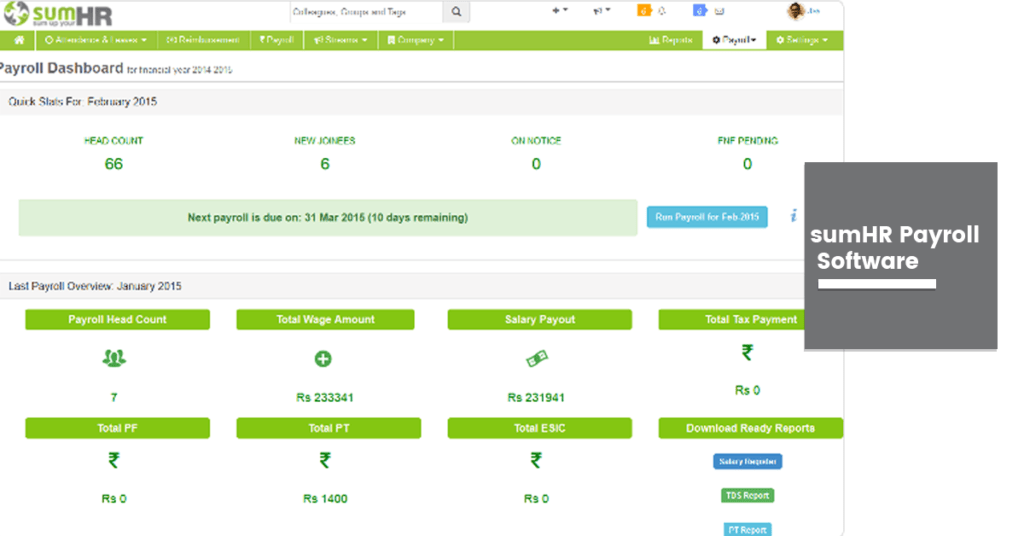Click the Total Tax Payment header
This screenshot has height=536, width=1024.
(731, 319)
